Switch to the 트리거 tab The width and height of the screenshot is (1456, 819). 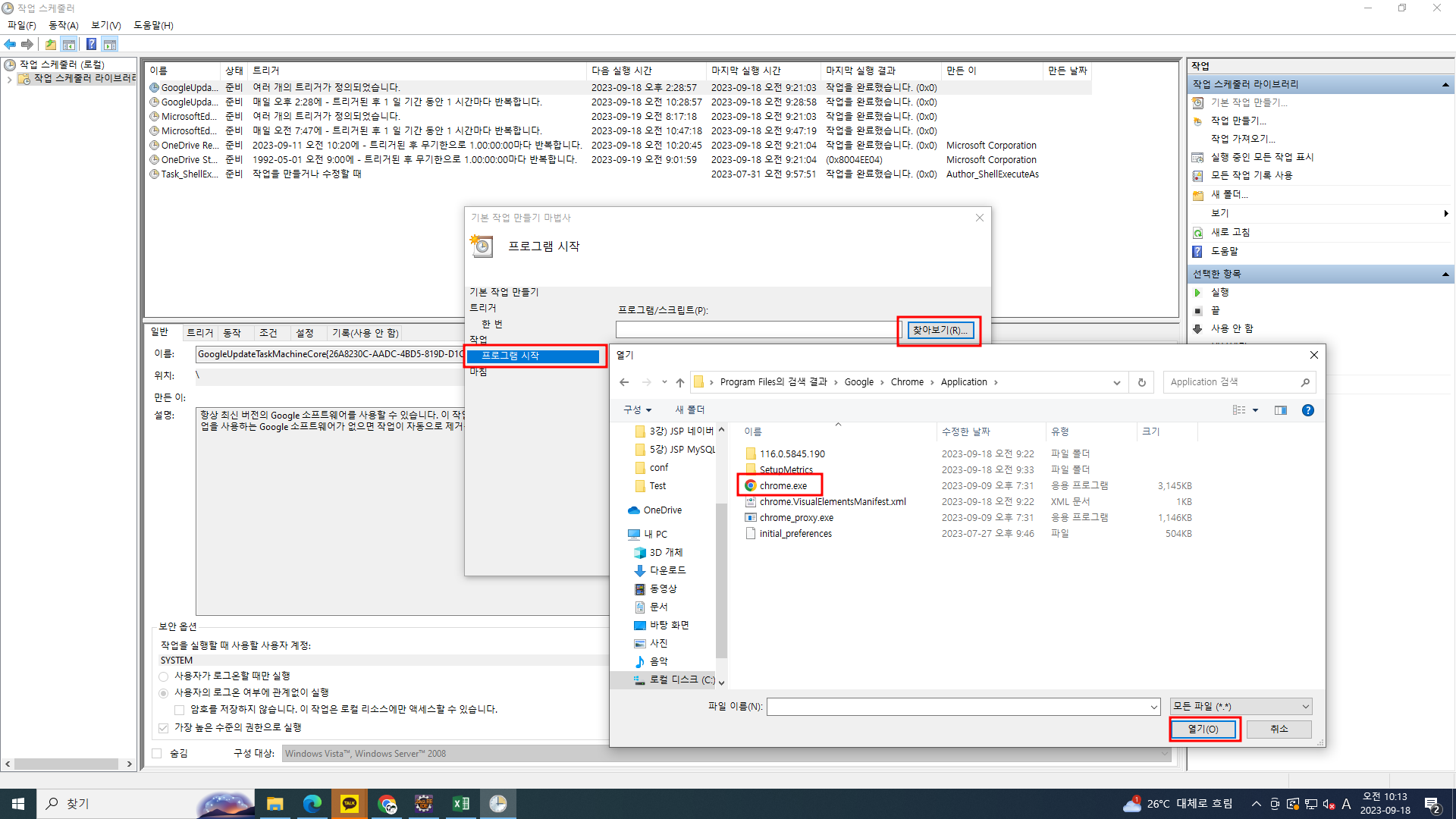[200, 333]
